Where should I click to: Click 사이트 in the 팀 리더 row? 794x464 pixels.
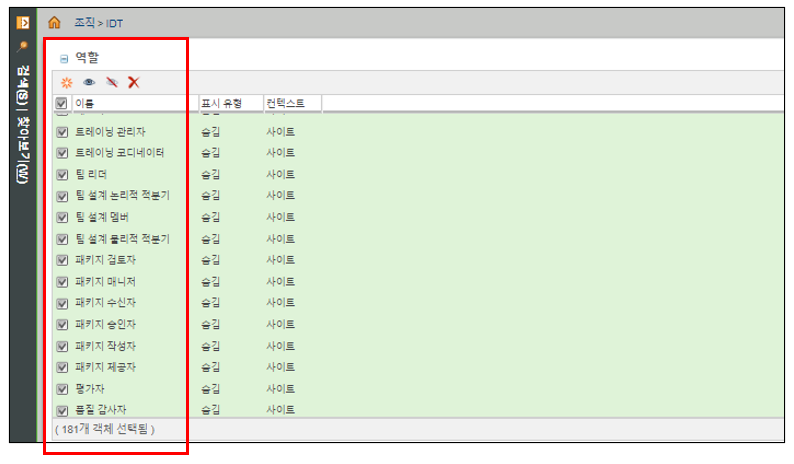[281, 174]
